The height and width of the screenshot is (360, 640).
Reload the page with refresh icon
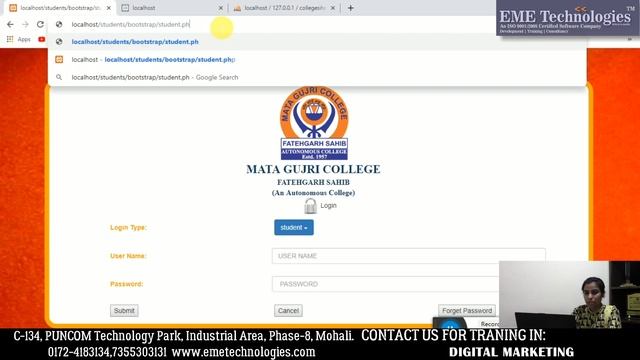tap(40, 24)
